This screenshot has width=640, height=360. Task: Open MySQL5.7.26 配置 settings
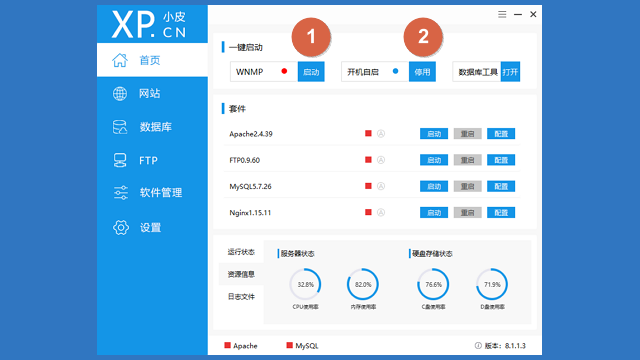pyautogui.click(x=501, y=186)
